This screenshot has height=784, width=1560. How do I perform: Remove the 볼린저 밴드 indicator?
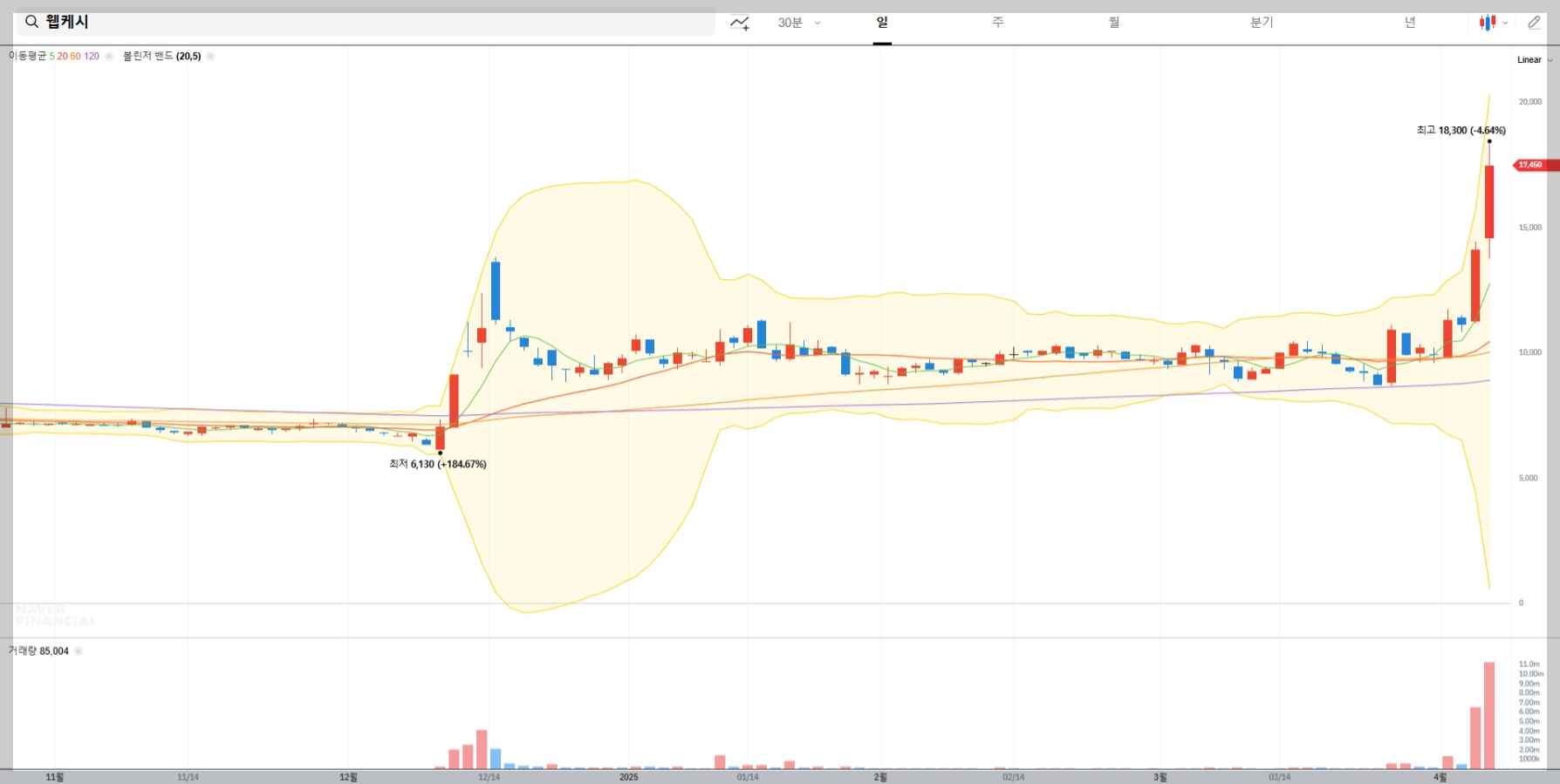(x=210, y=56)
